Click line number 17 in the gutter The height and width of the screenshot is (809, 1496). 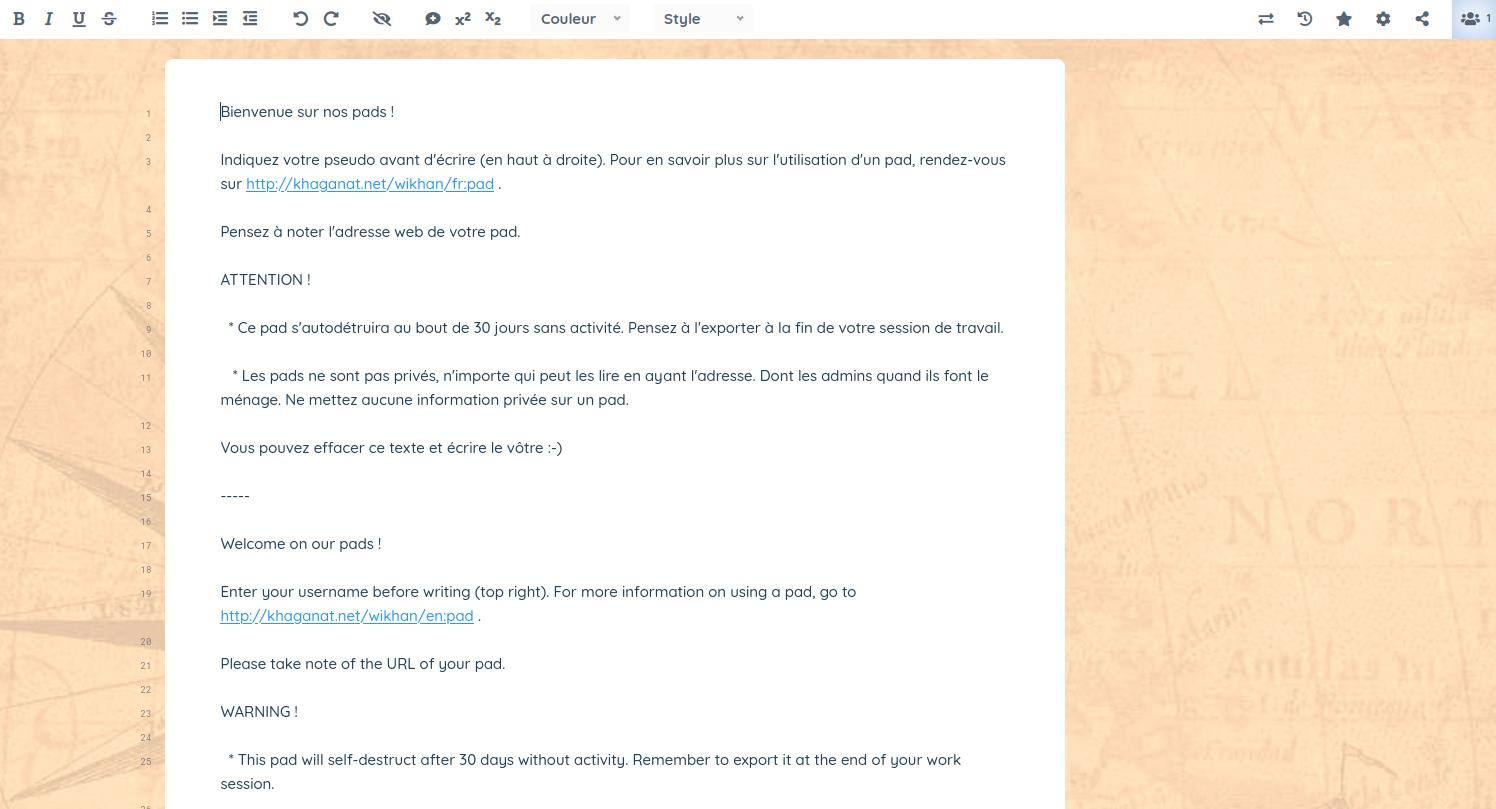click(146, 546)
